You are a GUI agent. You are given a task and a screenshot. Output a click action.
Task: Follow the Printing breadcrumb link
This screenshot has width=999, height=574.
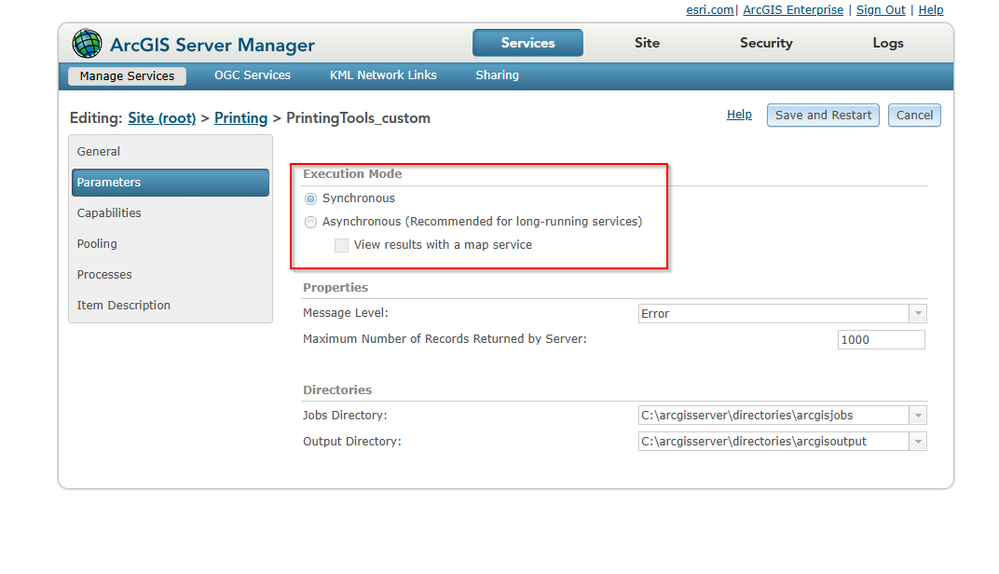241,118
